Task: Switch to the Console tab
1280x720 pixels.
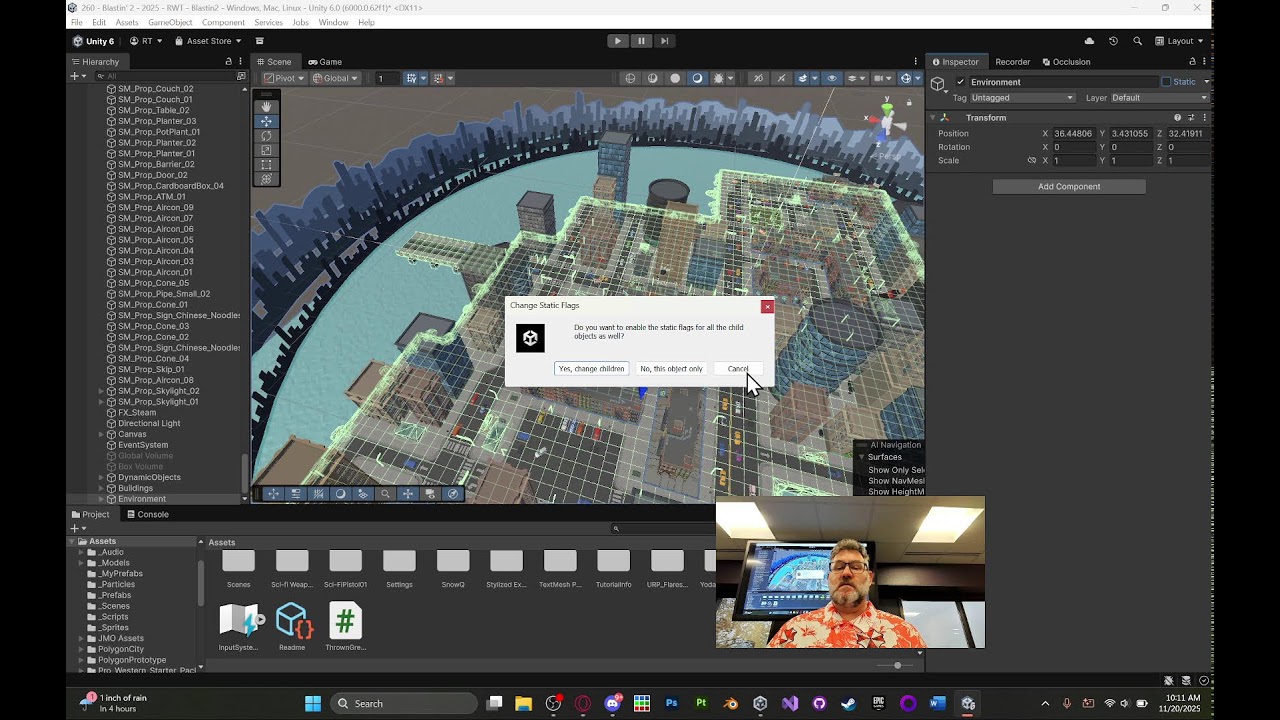Action: pyautogui.click(x=147, y=514)
